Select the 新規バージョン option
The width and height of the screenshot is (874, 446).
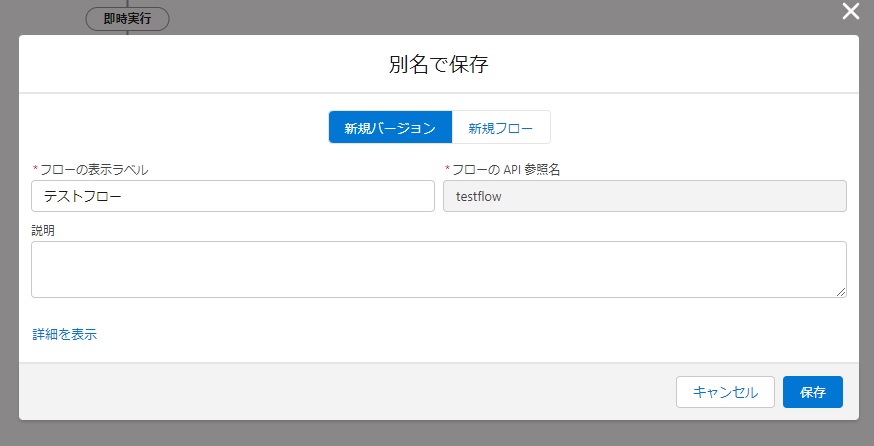click(390, 128)
